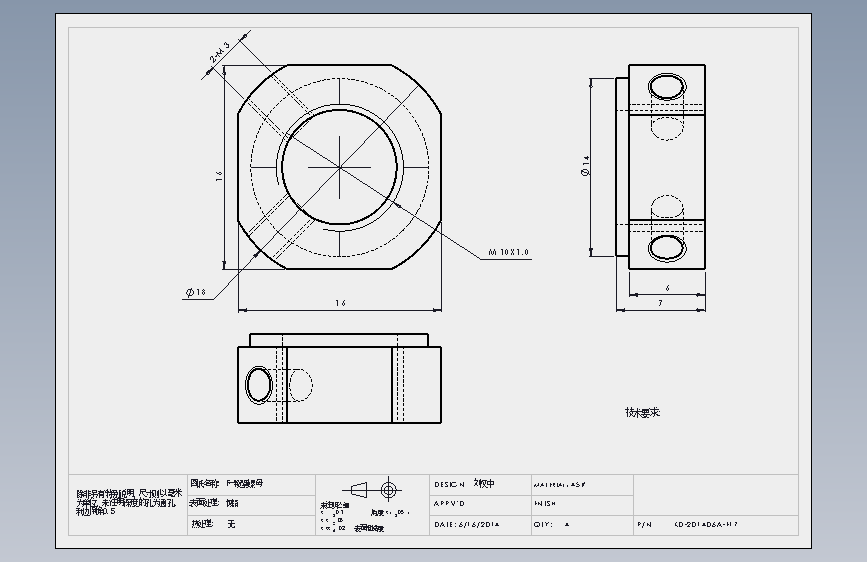Click the first-angle projection symbol
Viewport: 867px width, 562px height.
372,490
